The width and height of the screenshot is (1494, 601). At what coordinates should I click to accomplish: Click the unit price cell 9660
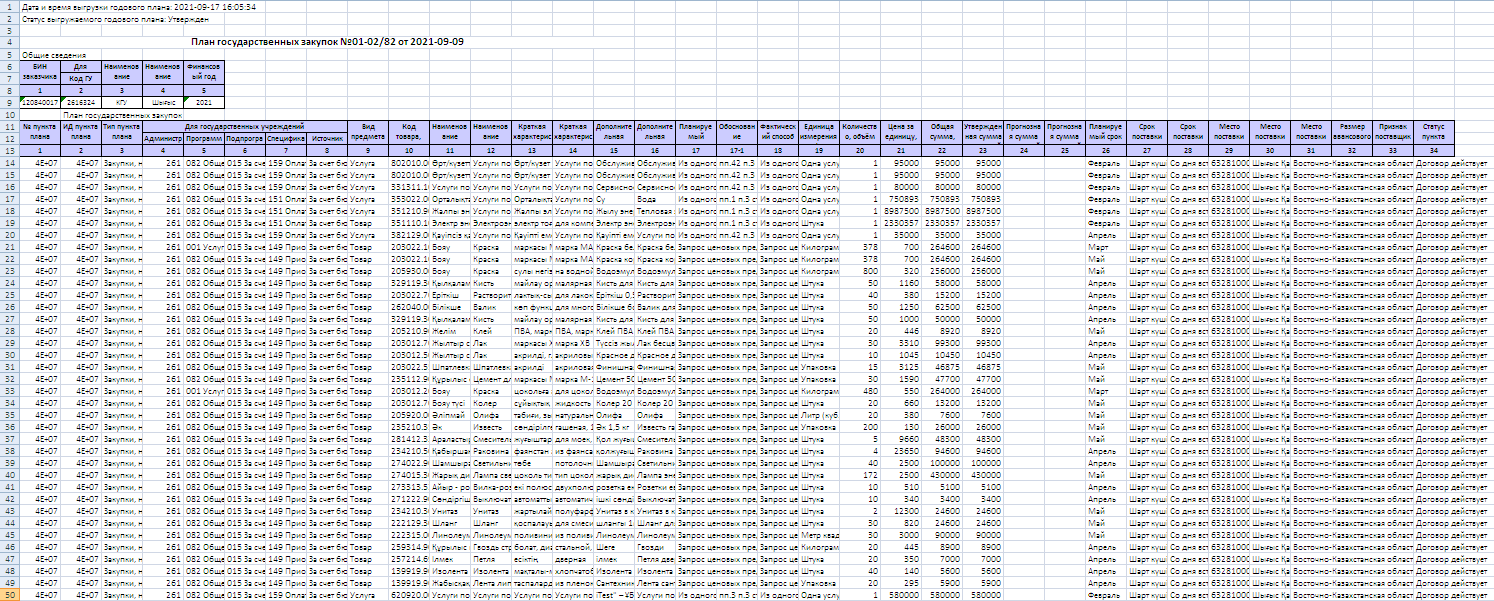click(x=901, y=438)
